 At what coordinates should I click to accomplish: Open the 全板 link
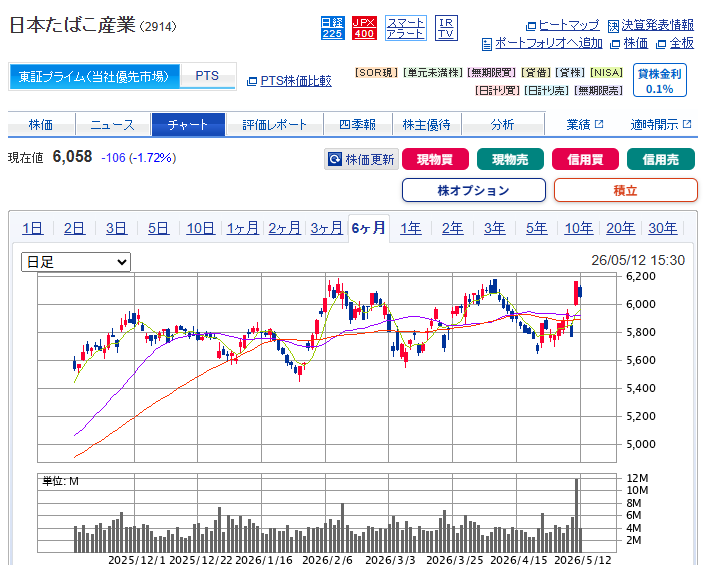click(x=682, y=43)
